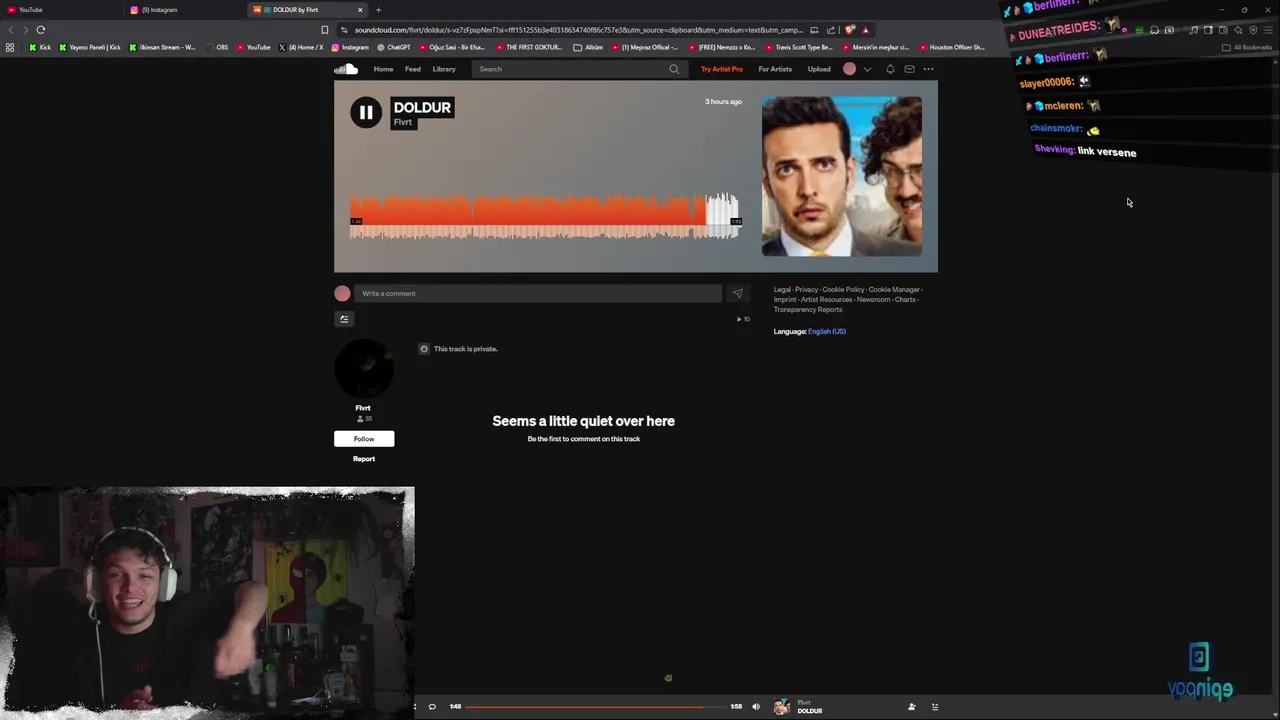Image resolution: width=1280 pixels, height=720 pixels.
Task: Click Try Artist Pro
Action: coord(722,69)
